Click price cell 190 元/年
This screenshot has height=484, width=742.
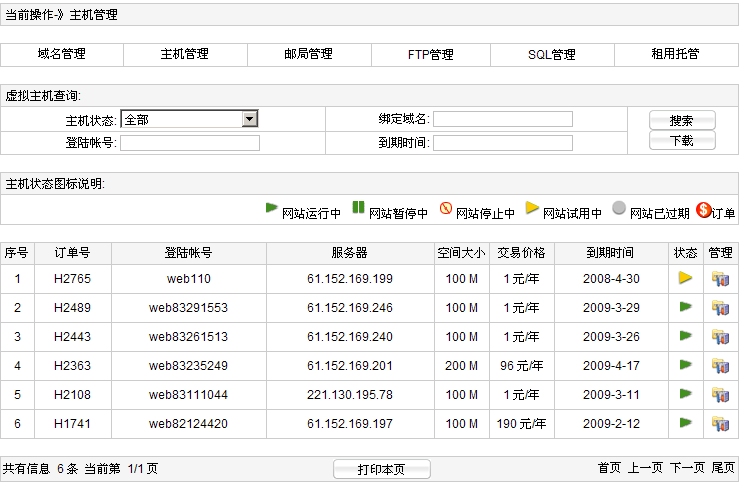[x=521, y=423]
